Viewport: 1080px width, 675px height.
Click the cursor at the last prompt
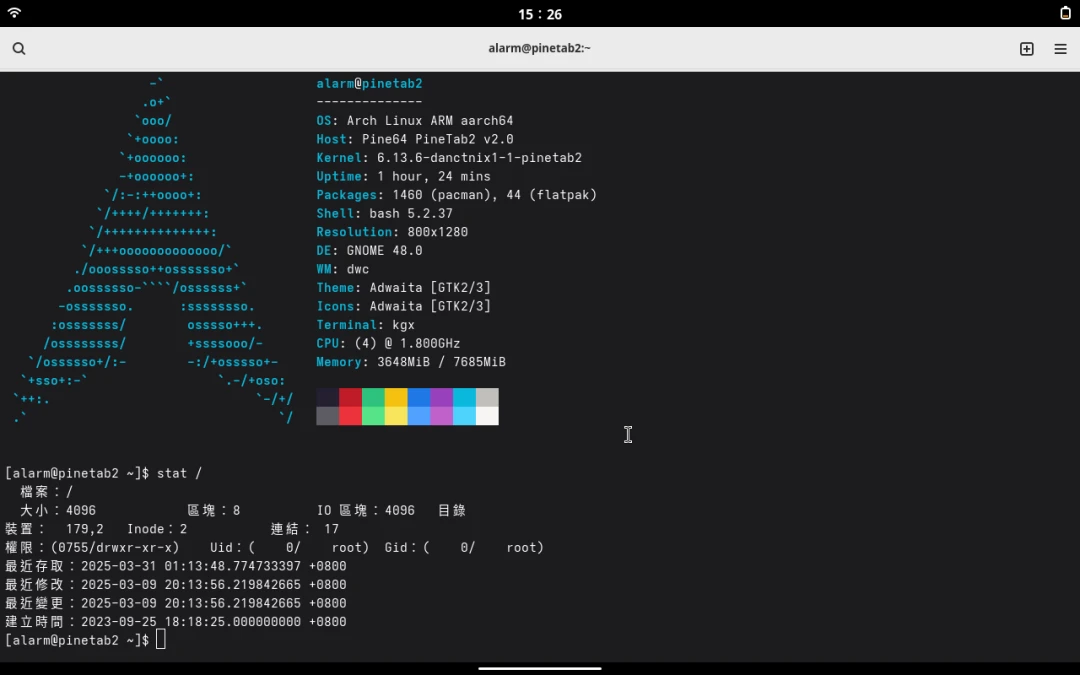click(161, 640)
